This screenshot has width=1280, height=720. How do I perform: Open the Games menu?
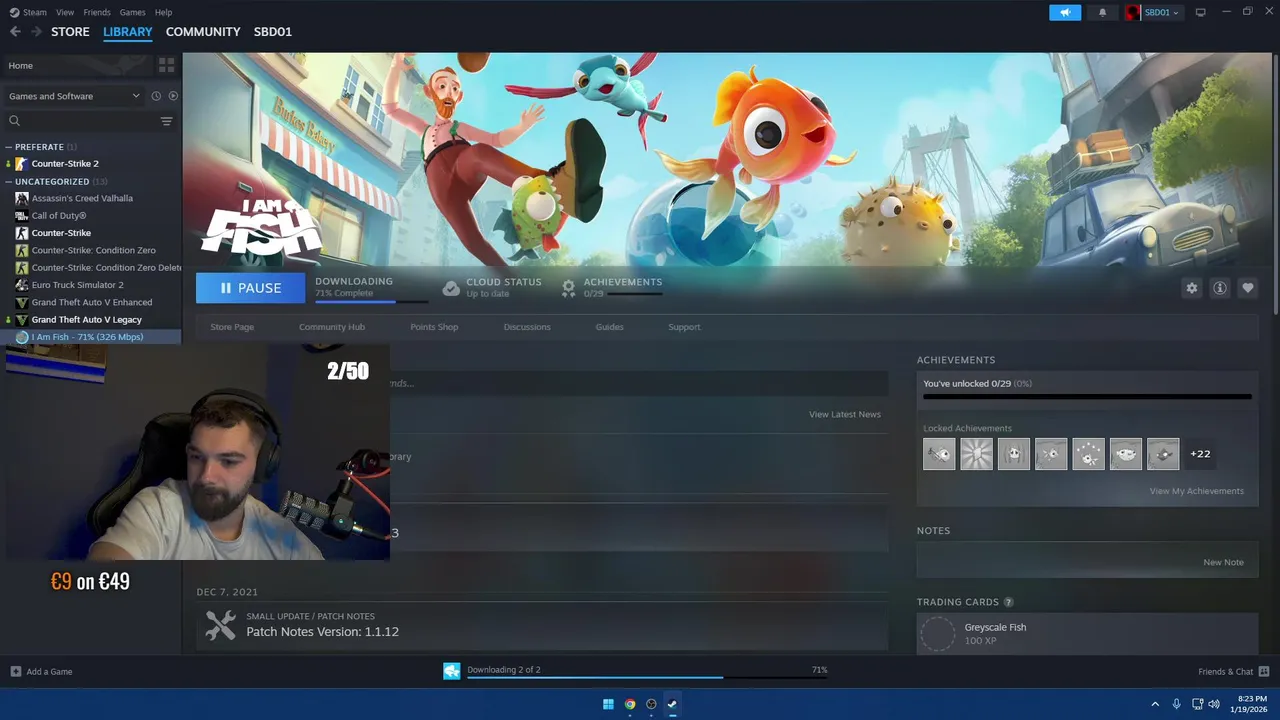point(132,12)
